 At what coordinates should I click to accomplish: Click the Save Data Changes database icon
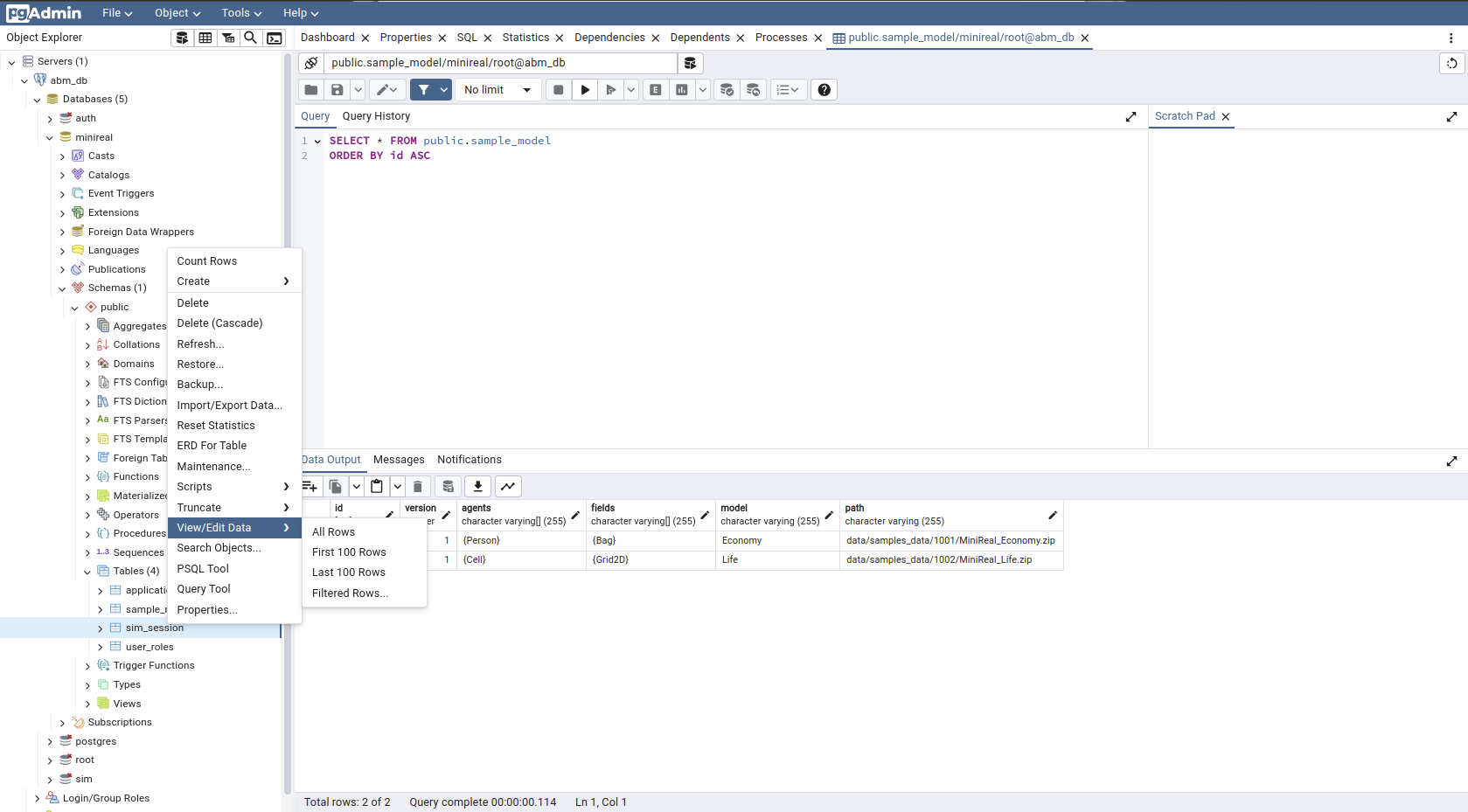coord(448,487)
